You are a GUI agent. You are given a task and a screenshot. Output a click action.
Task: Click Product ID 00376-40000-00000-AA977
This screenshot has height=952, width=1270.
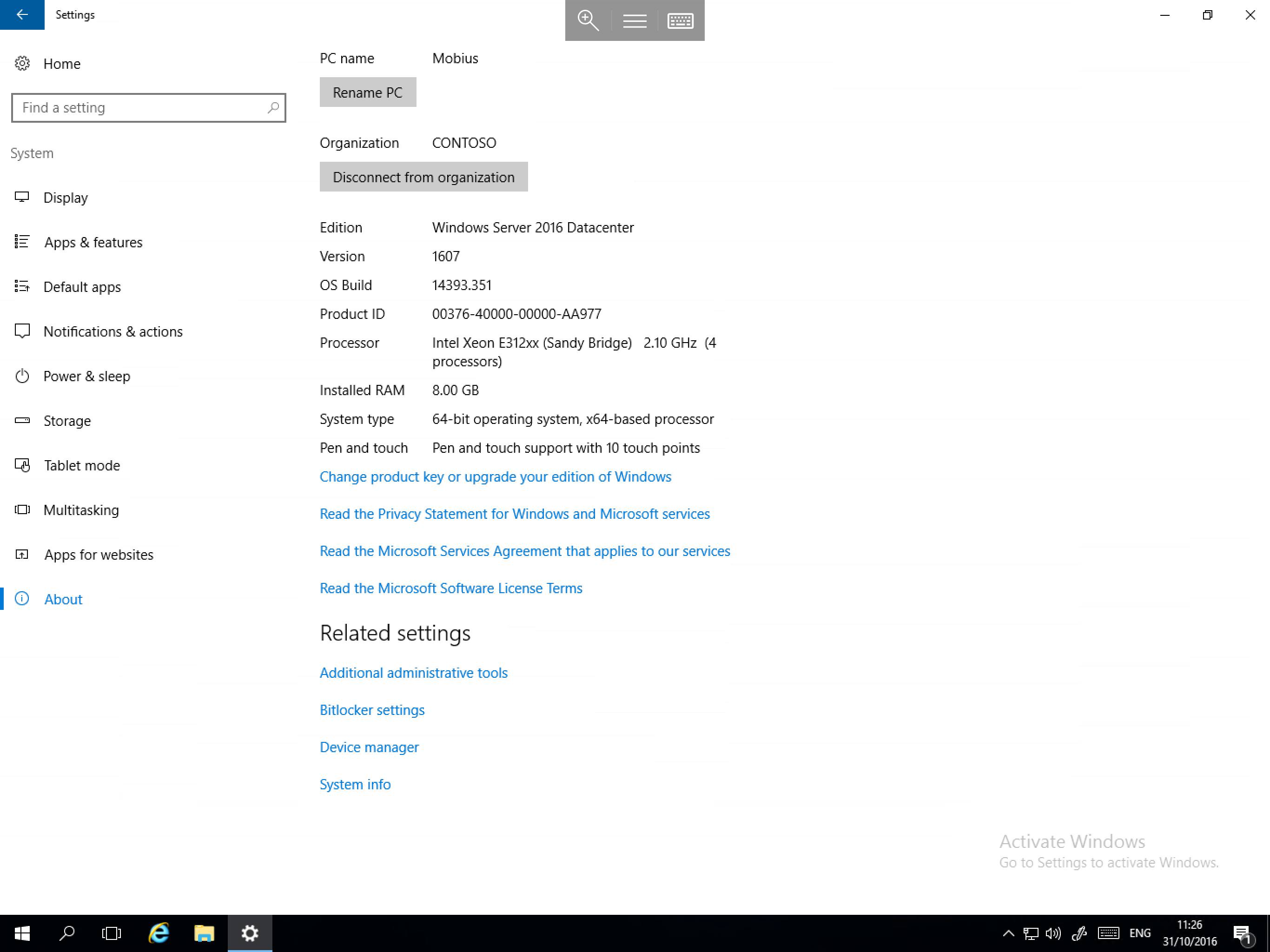pyautogui.click(x=517, y=314)
